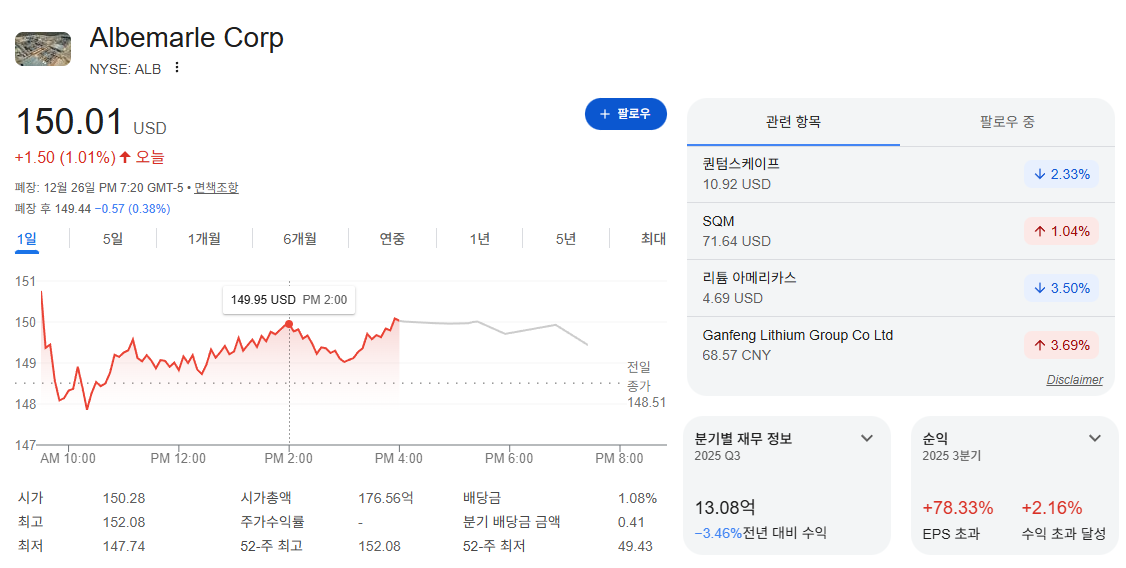Image resolution: width=1126 pixels, height=568 pixels.
Task: Select the 연중 year-to-date tab
Action: click(x=392, y=239)
